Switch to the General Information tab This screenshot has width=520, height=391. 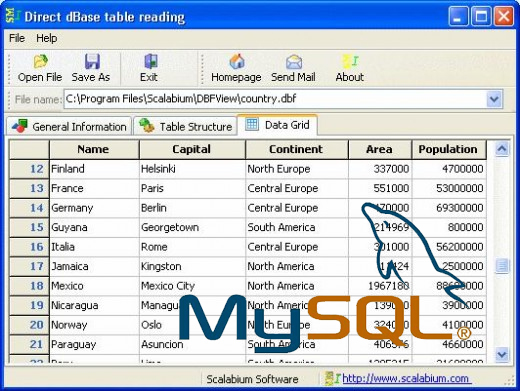(69, 126)
